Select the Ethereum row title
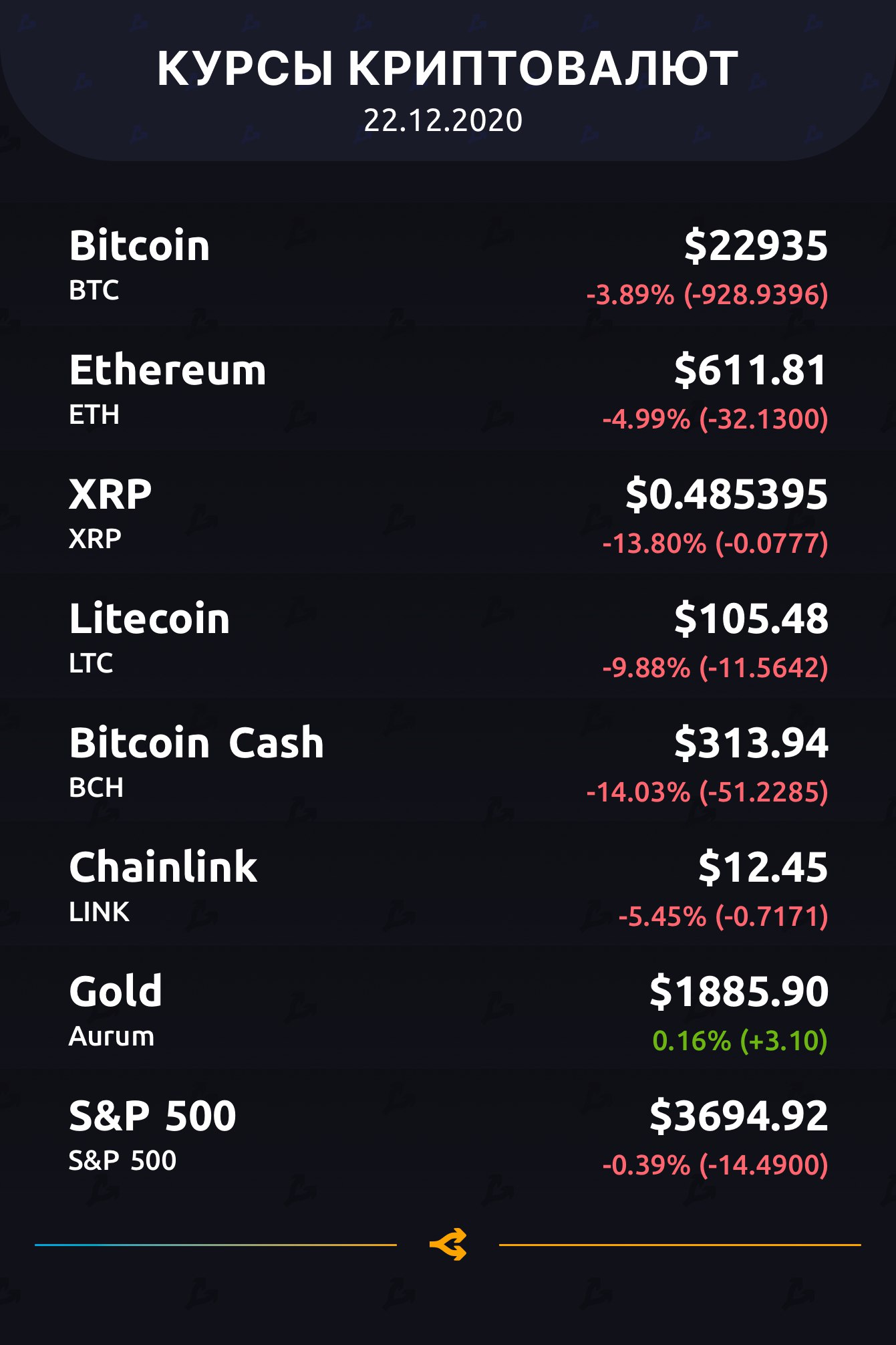This screenshot has width=896, height=1345. (x=168, y=370)
